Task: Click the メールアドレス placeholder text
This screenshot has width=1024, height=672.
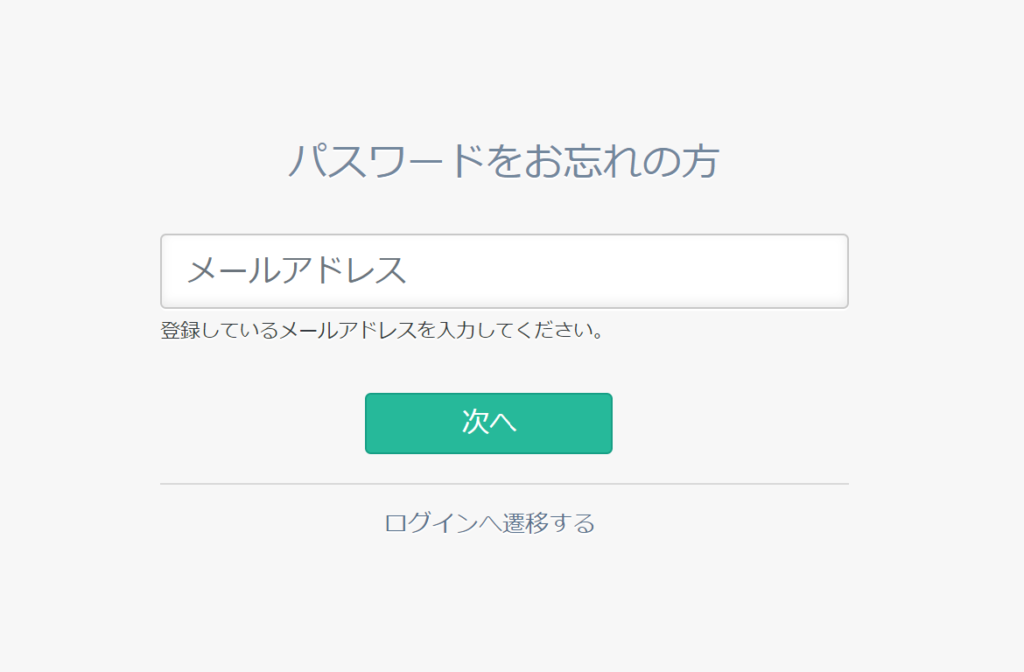Action: pyautogui.click(x=297, y=271)
